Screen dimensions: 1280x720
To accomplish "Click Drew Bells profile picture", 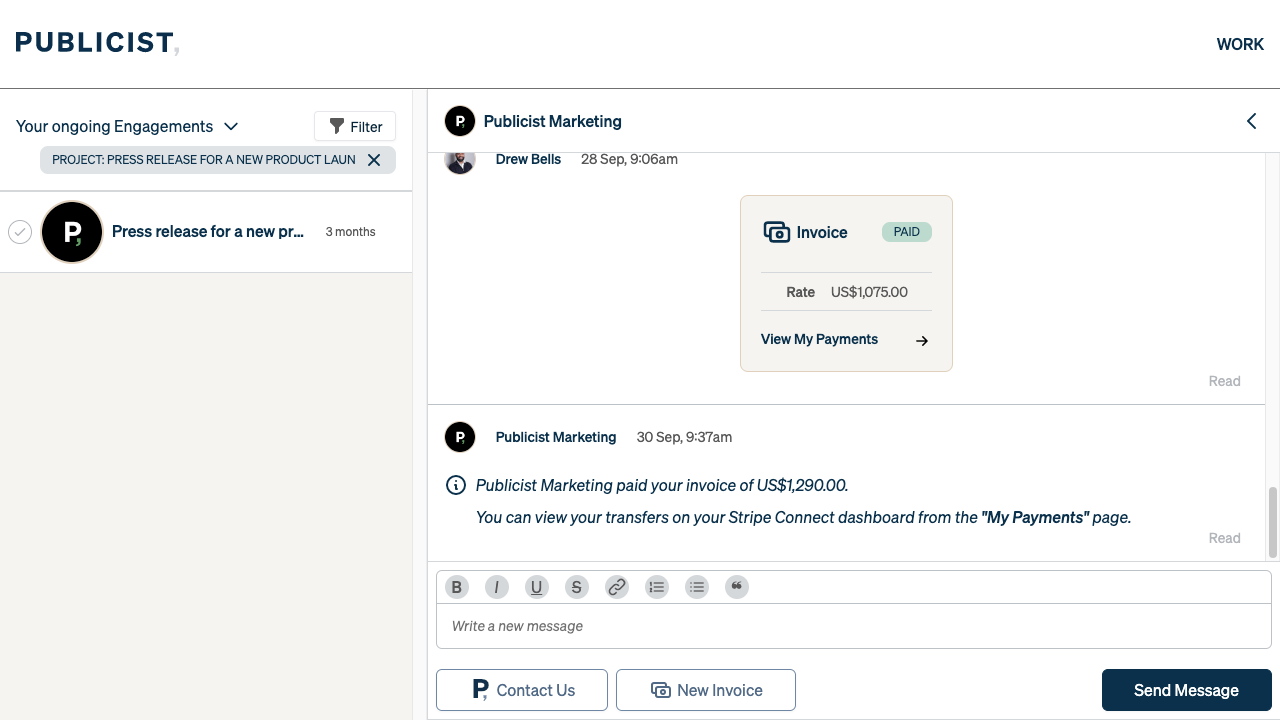I will point(460,161).
